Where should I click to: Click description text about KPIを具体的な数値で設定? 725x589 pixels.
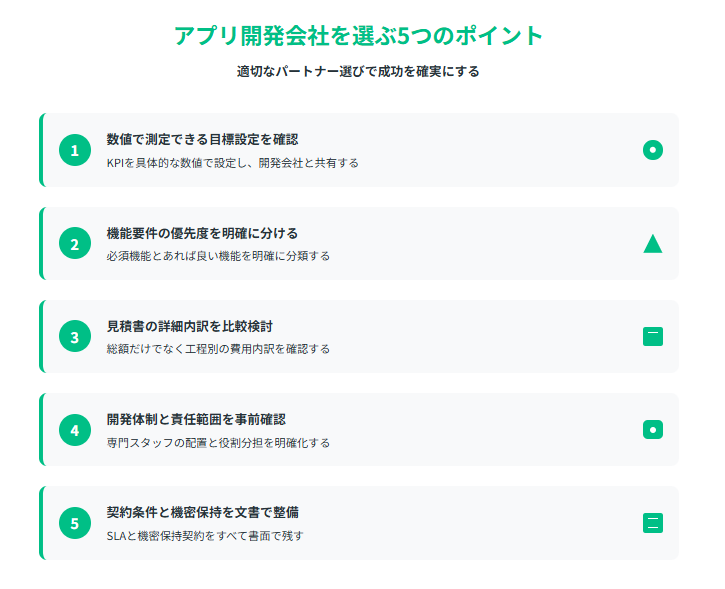point(233,163)
